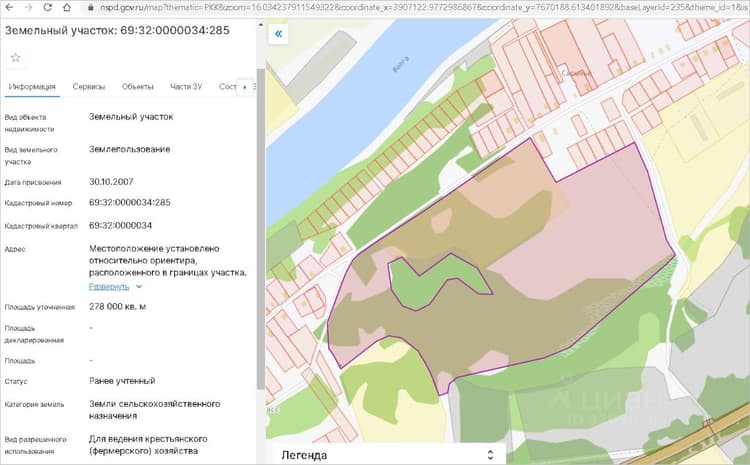Click the area value 278 000 кв. м
Screen dimensions: 750x465
[x=118, y=307]
